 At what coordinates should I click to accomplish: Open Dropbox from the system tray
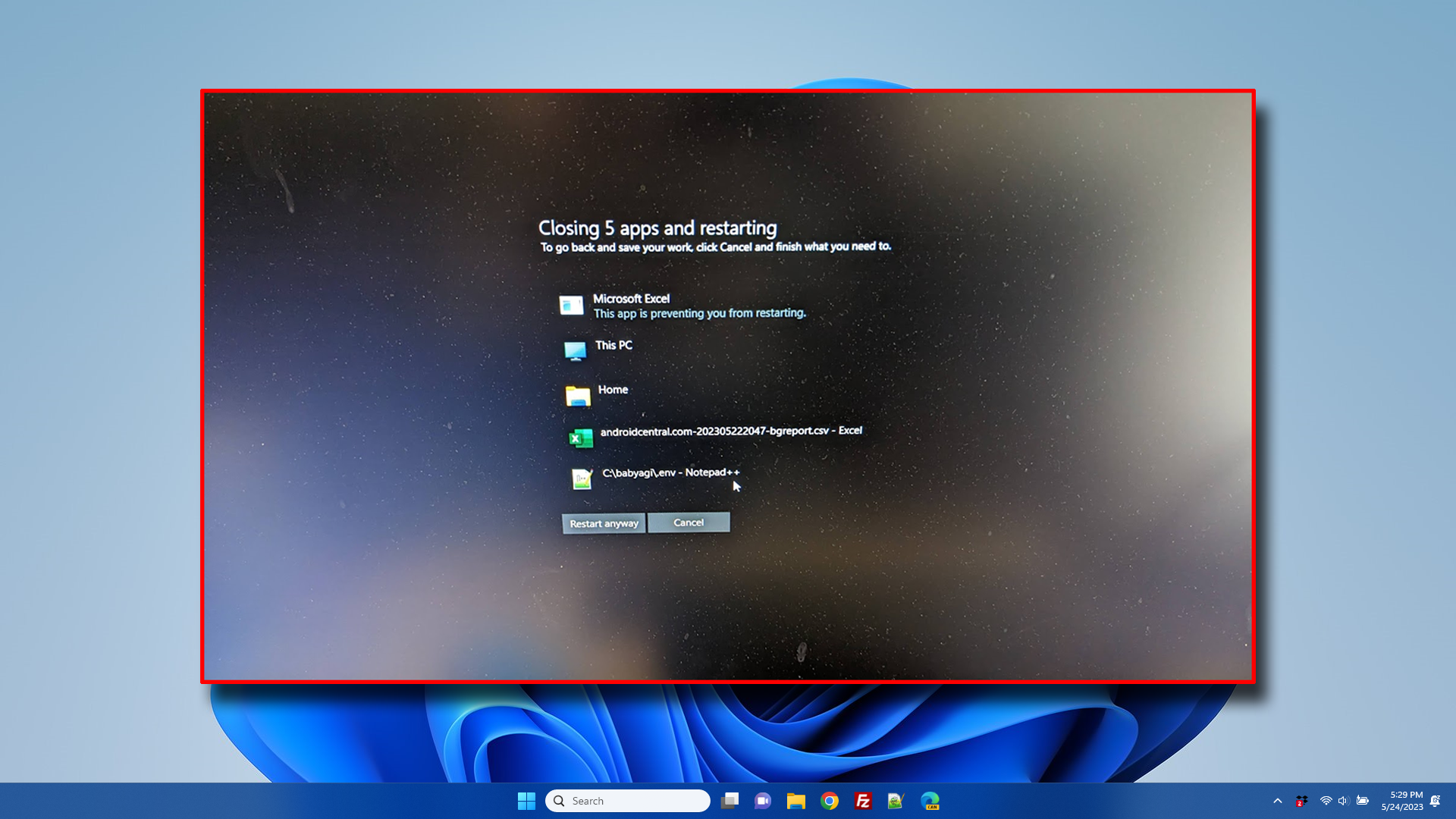[x=1302, y=800]
